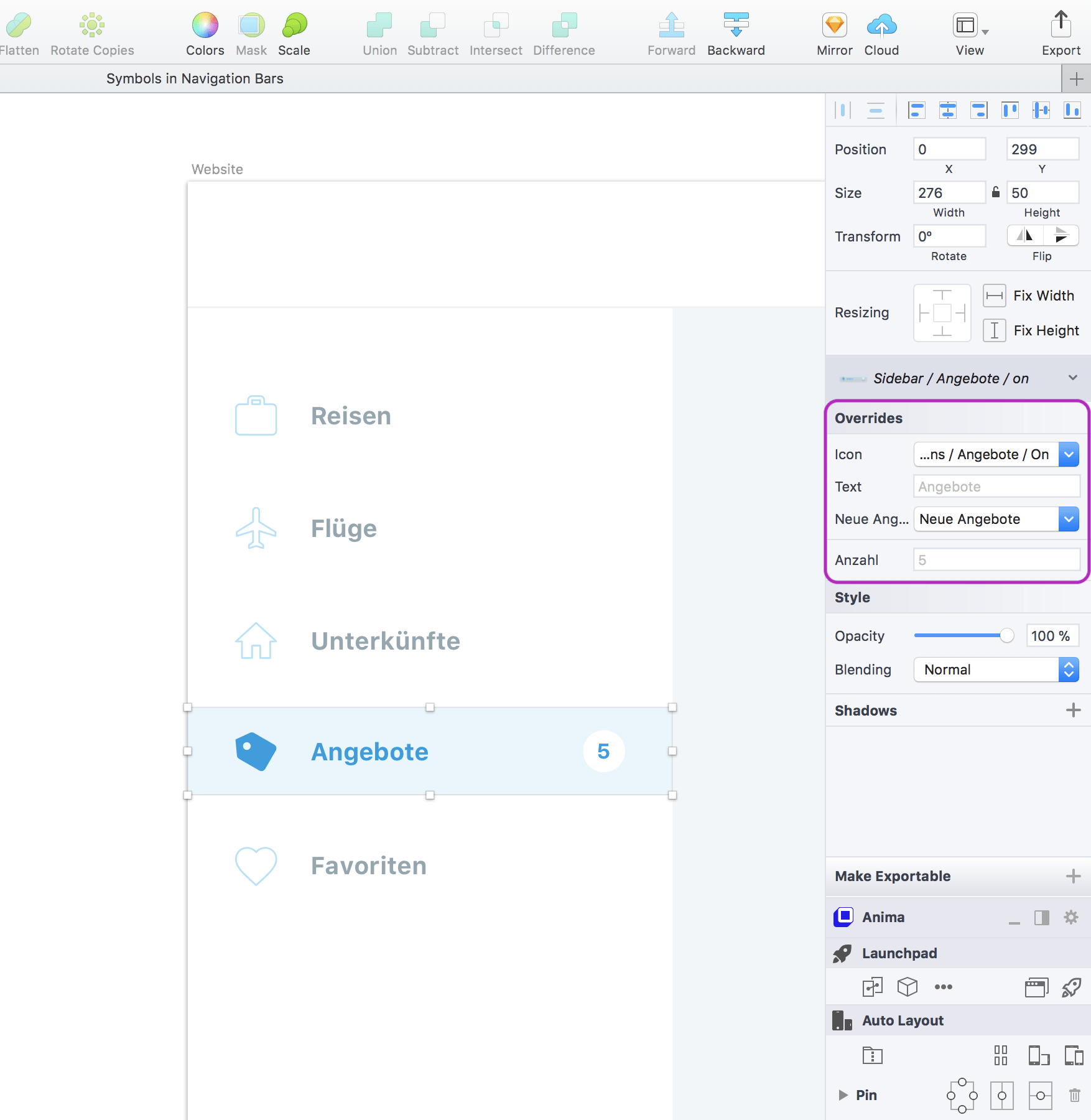Expand the Pin section triangle
Screen dimensions: 1091x1120
tap(843, 1095)
